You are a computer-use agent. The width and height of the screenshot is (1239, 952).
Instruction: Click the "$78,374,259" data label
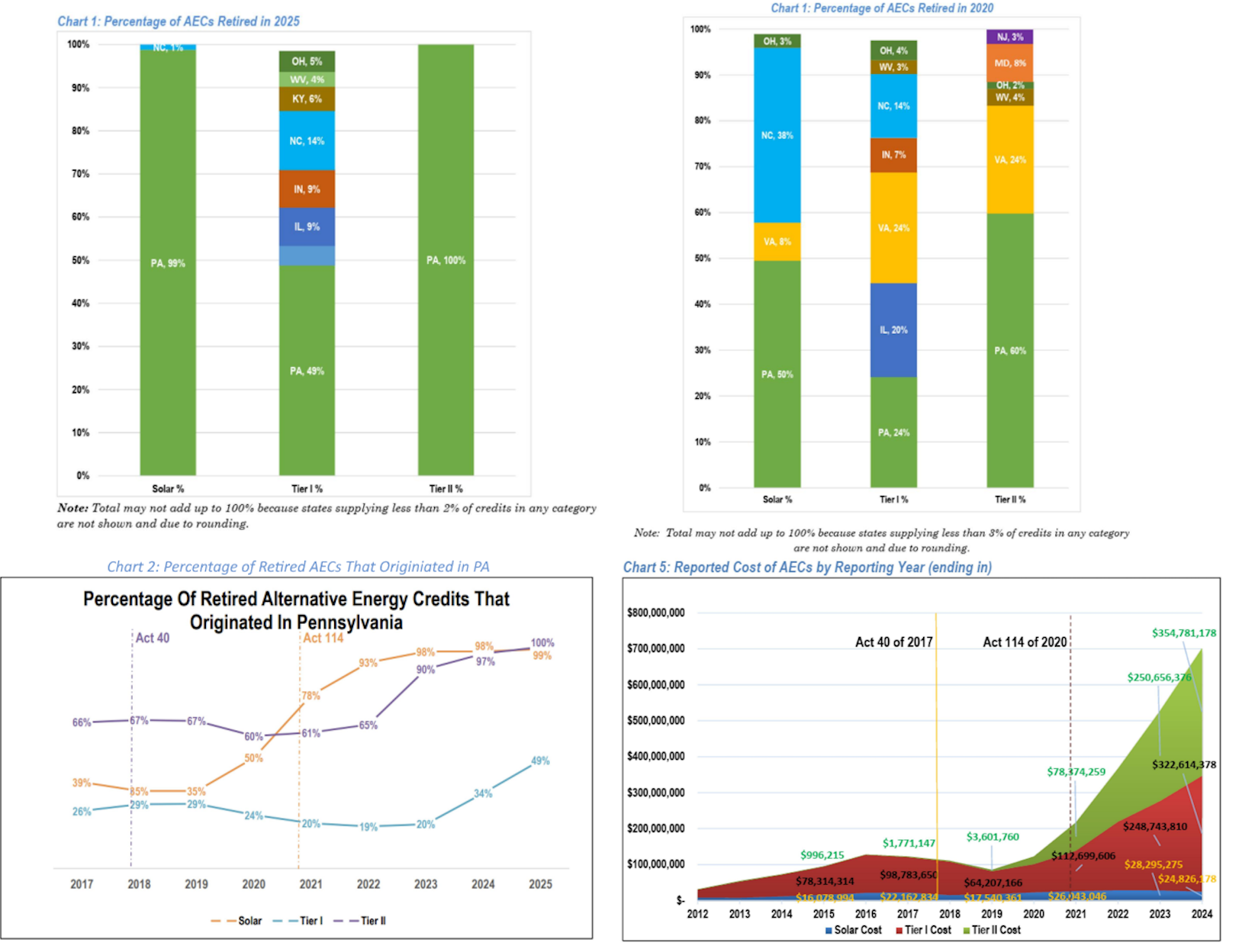click(1076, 772)
